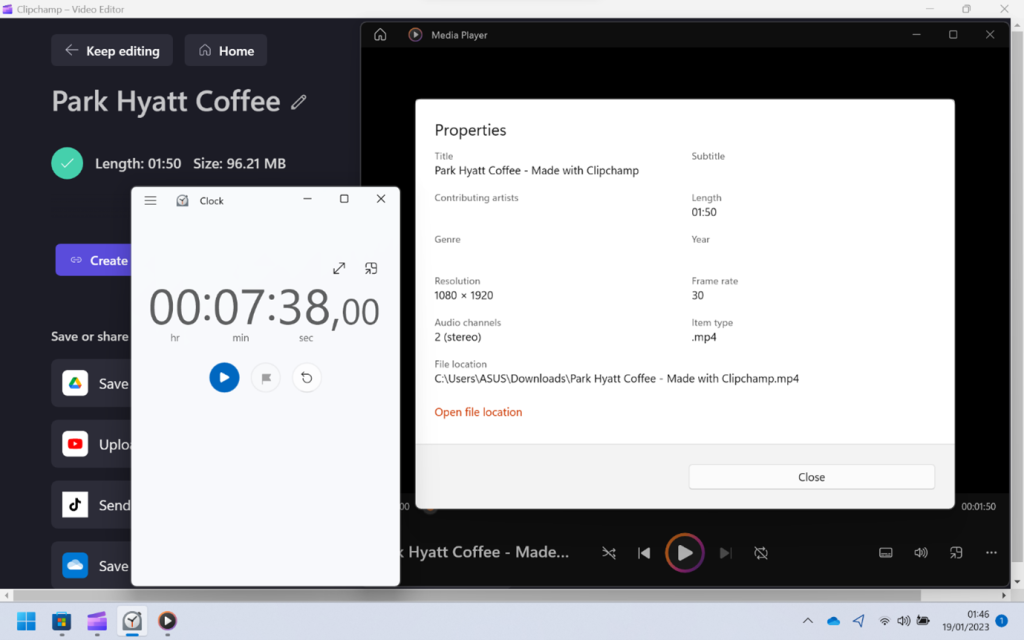This screenshot has width=1024, height=640.
Task: Play the video in Media Player
Action: (x=684, y=553)
